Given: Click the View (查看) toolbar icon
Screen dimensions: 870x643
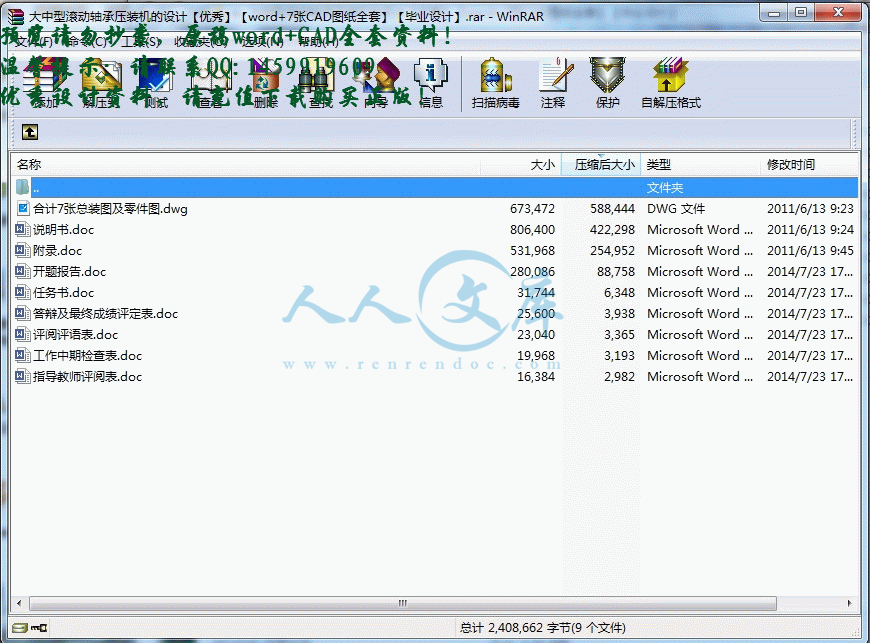Looking at the screenshot, I should (211, 76).
